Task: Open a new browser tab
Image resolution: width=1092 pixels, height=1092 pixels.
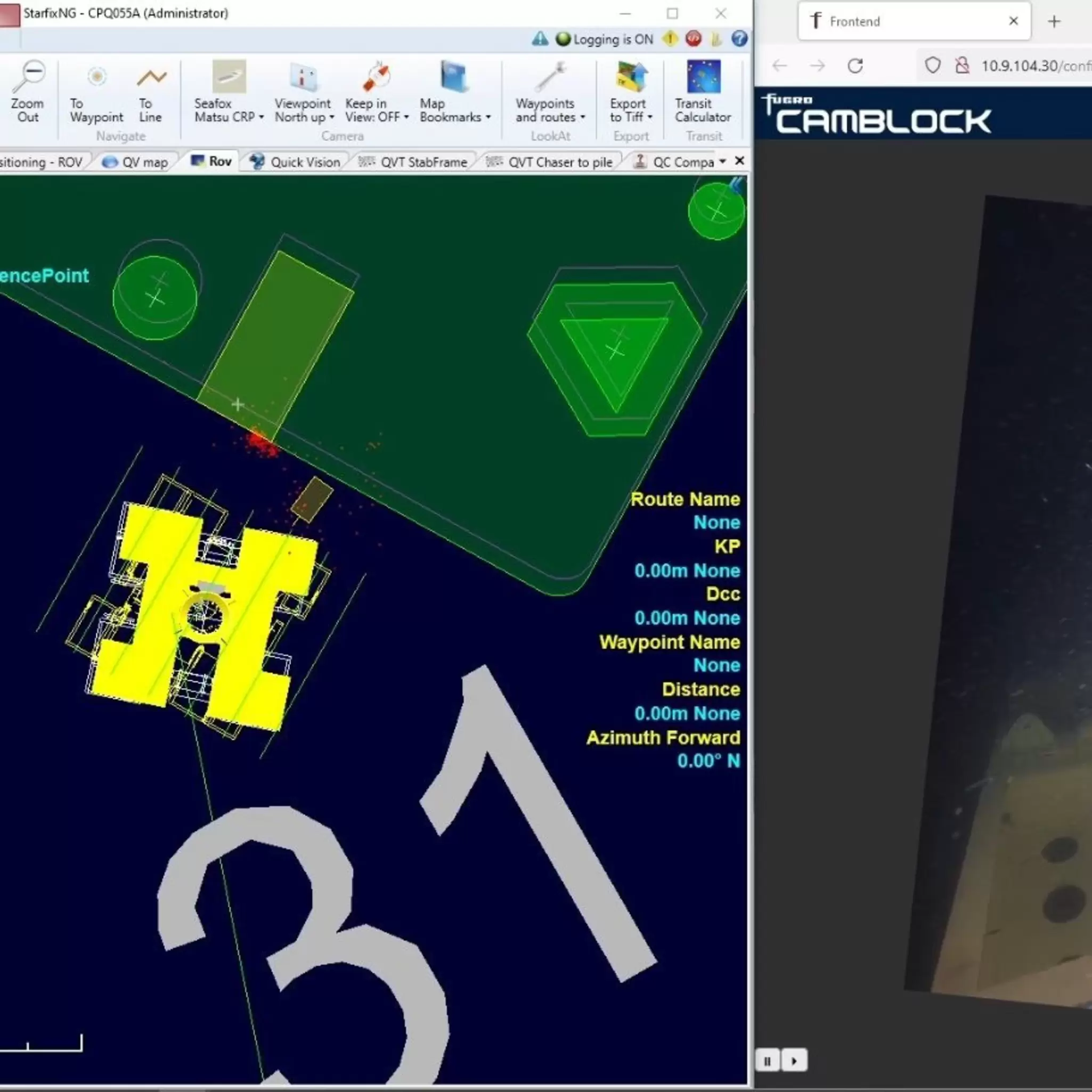Action: pos(1054,21)
